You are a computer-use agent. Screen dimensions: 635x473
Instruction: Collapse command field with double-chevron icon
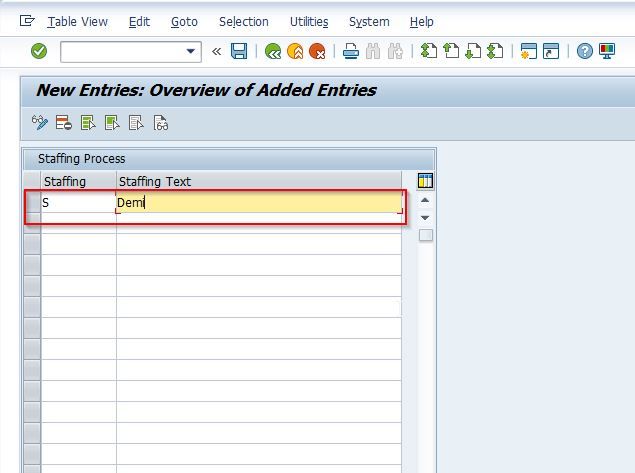(217, 51)
